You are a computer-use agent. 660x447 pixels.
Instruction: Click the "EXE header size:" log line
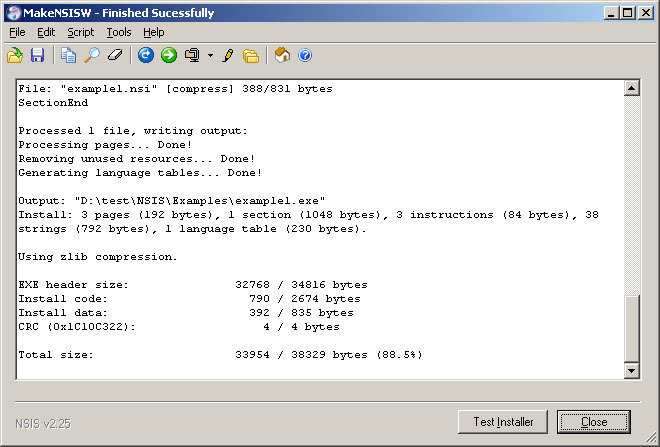(x=193, y=285)
